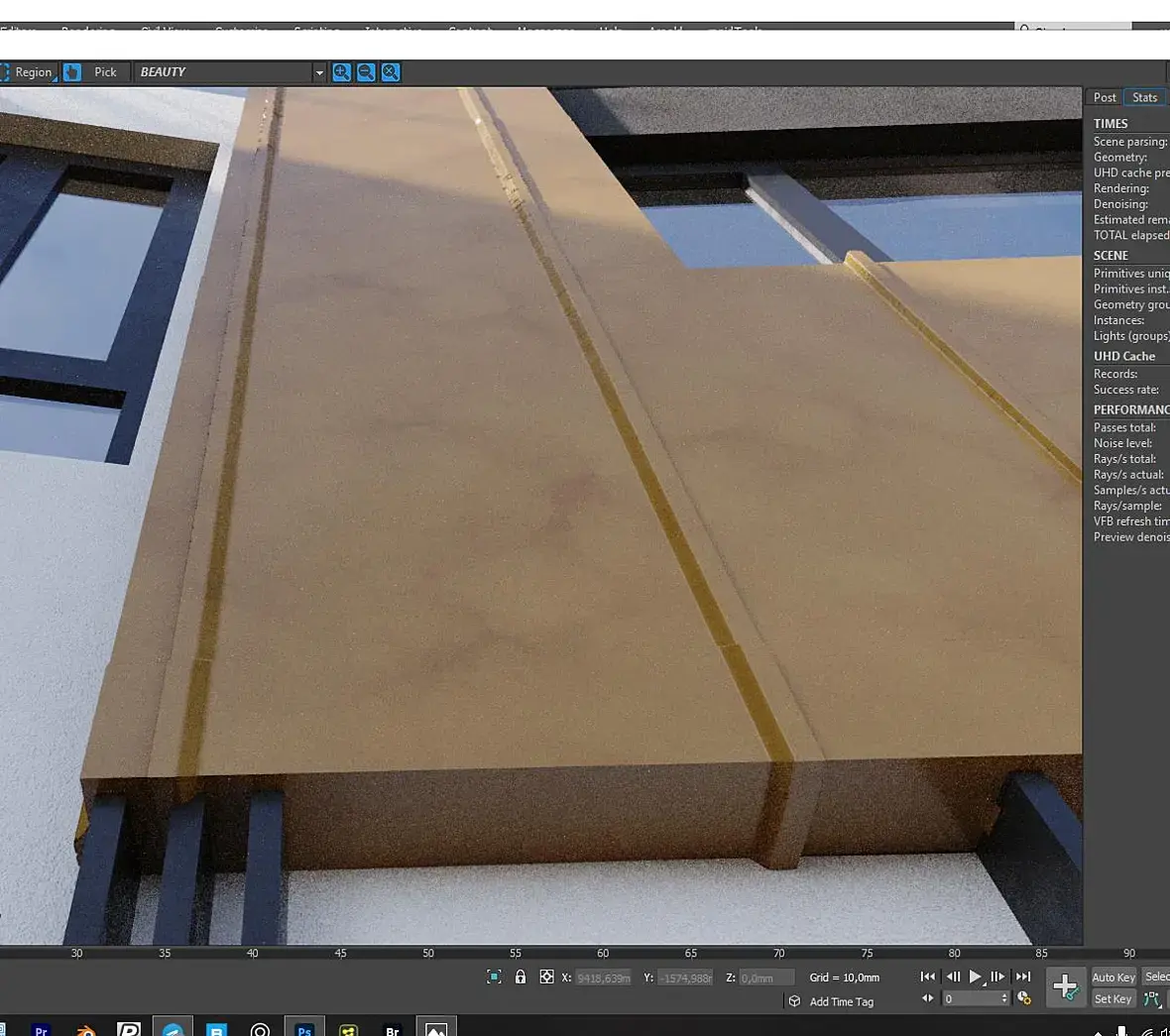Activate the Pick hand tool icon

tap(72, 72)
